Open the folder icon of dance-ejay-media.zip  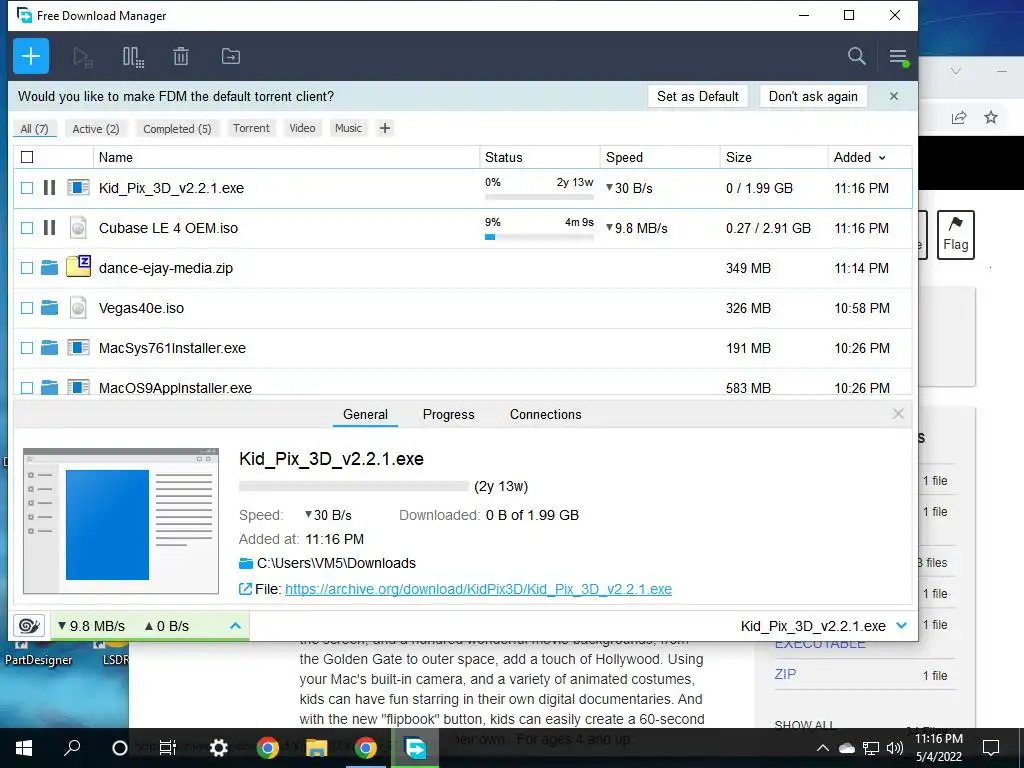[x=50, y=268]
